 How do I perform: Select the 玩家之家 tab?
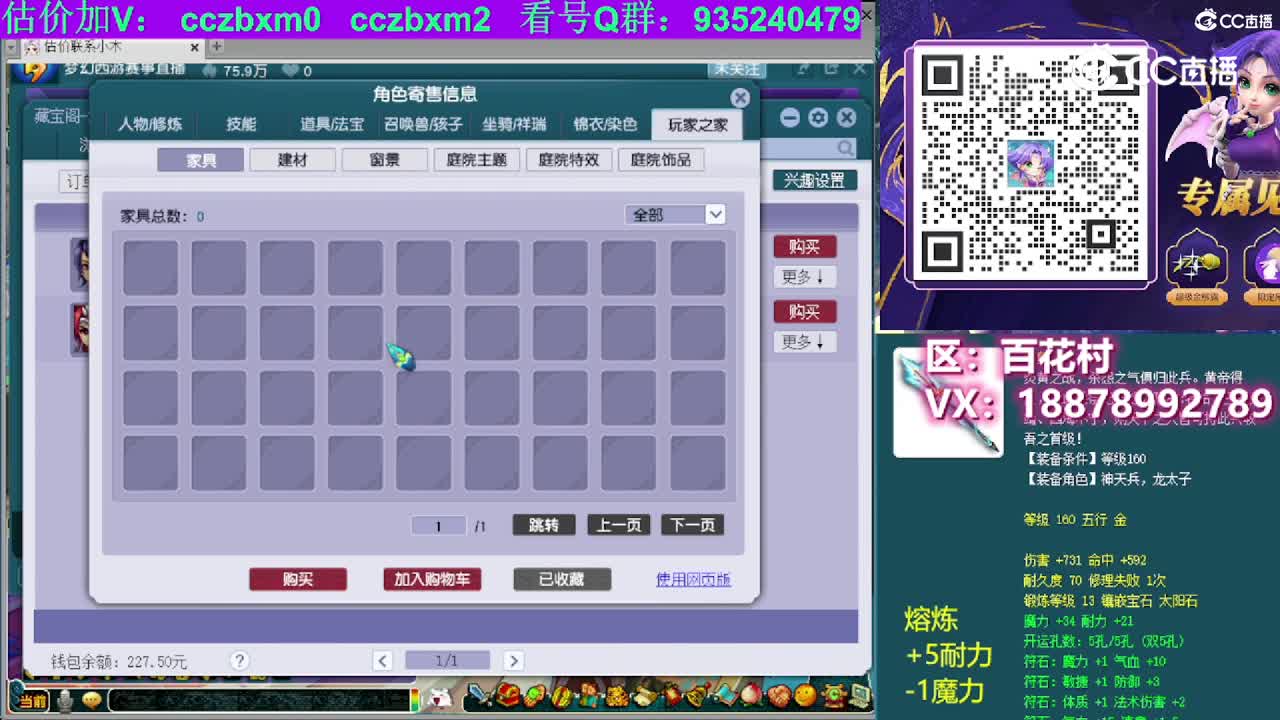698,124
